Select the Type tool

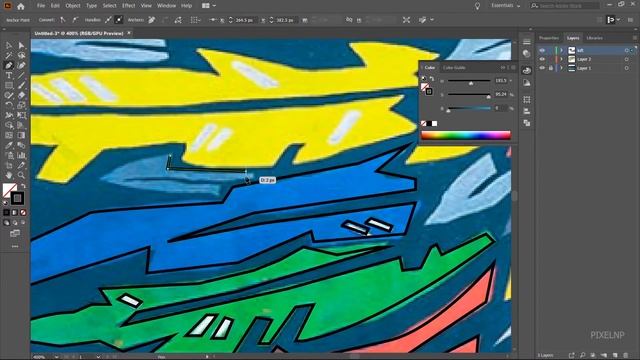(x=9, y=76)
